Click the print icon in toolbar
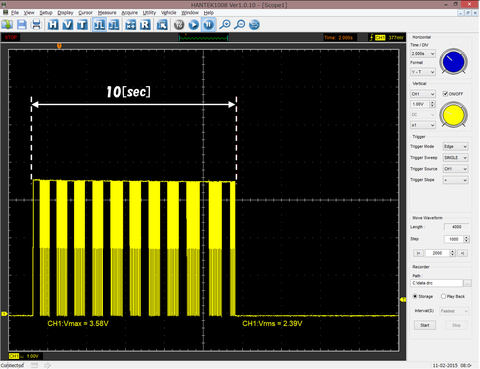Image resolution: width=480 pixels, height=369 pixels. pos(36,25)
